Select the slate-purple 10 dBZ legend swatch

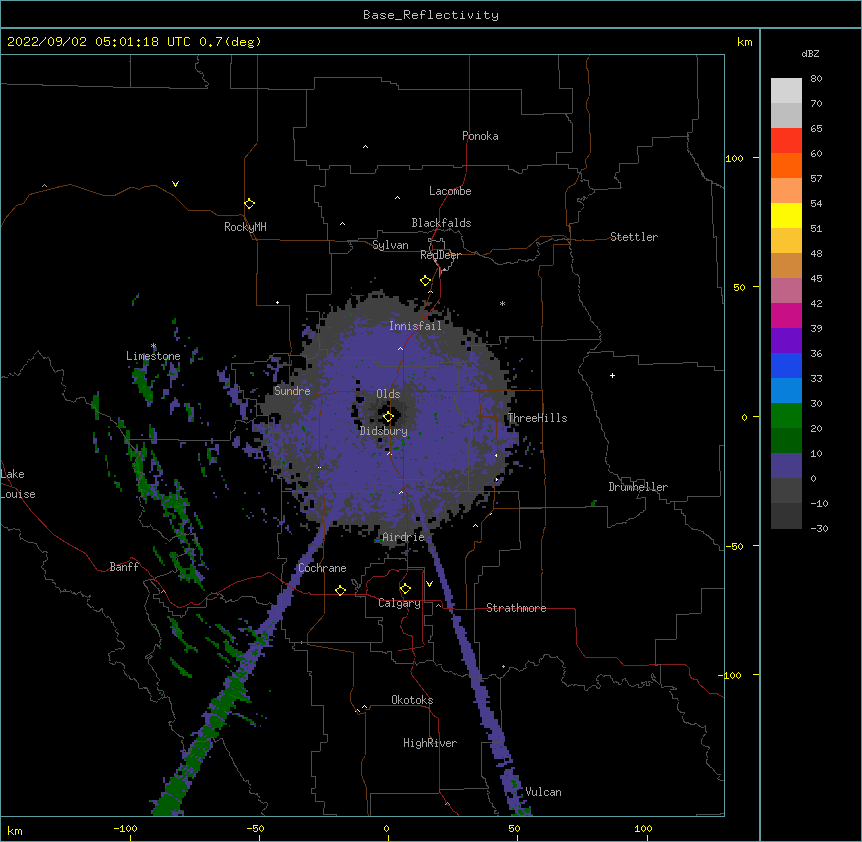(x=786, y=466)
